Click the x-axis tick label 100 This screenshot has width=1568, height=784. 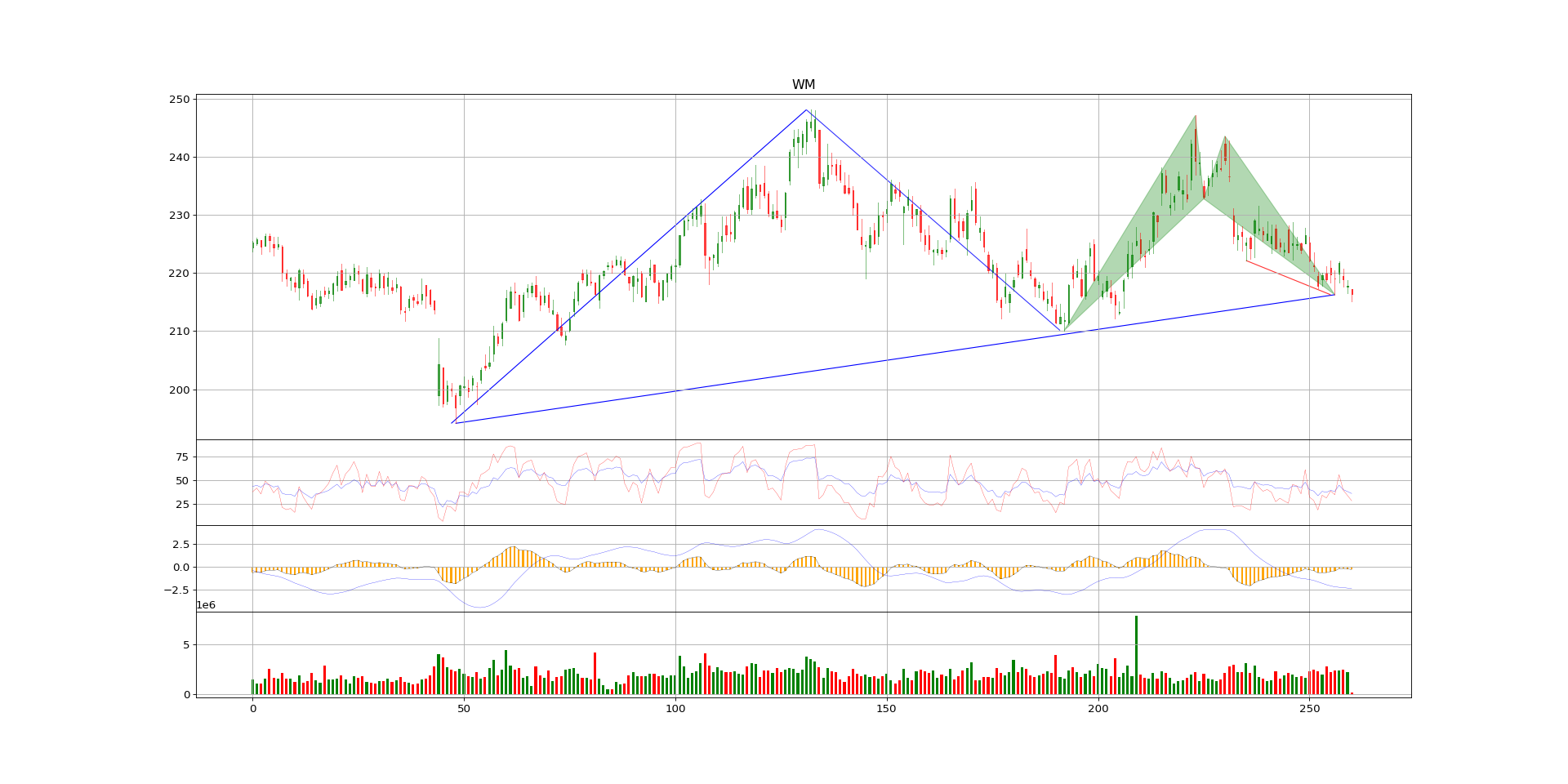(675, 708)
